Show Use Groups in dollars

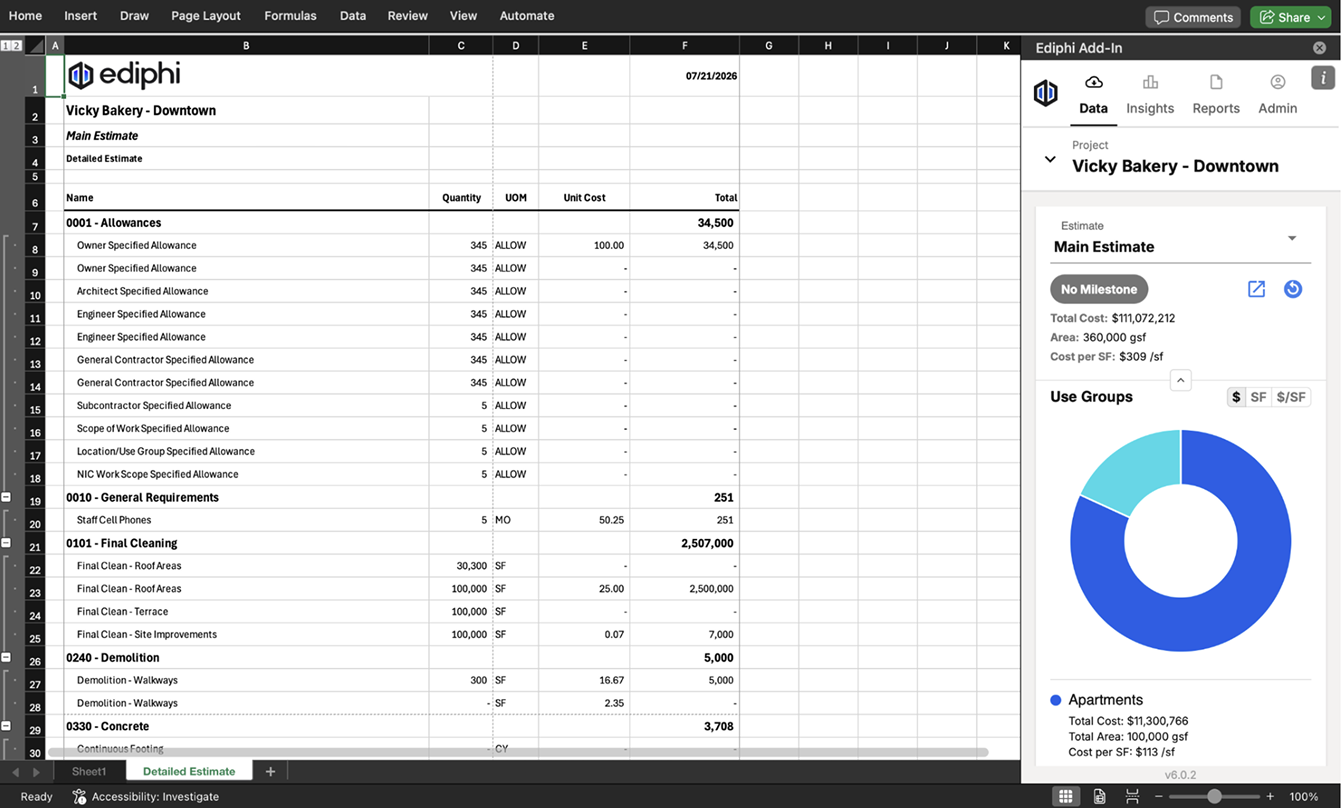pyautogui.click(x=1236, y=397)
